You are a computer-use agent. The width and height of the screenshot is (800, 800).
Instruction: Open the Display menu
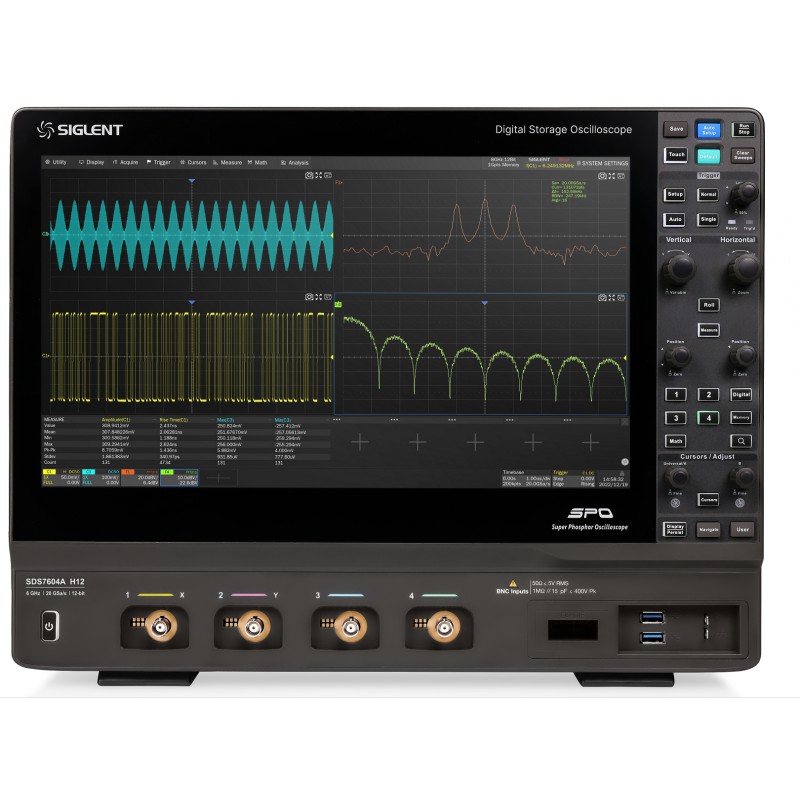91,162
